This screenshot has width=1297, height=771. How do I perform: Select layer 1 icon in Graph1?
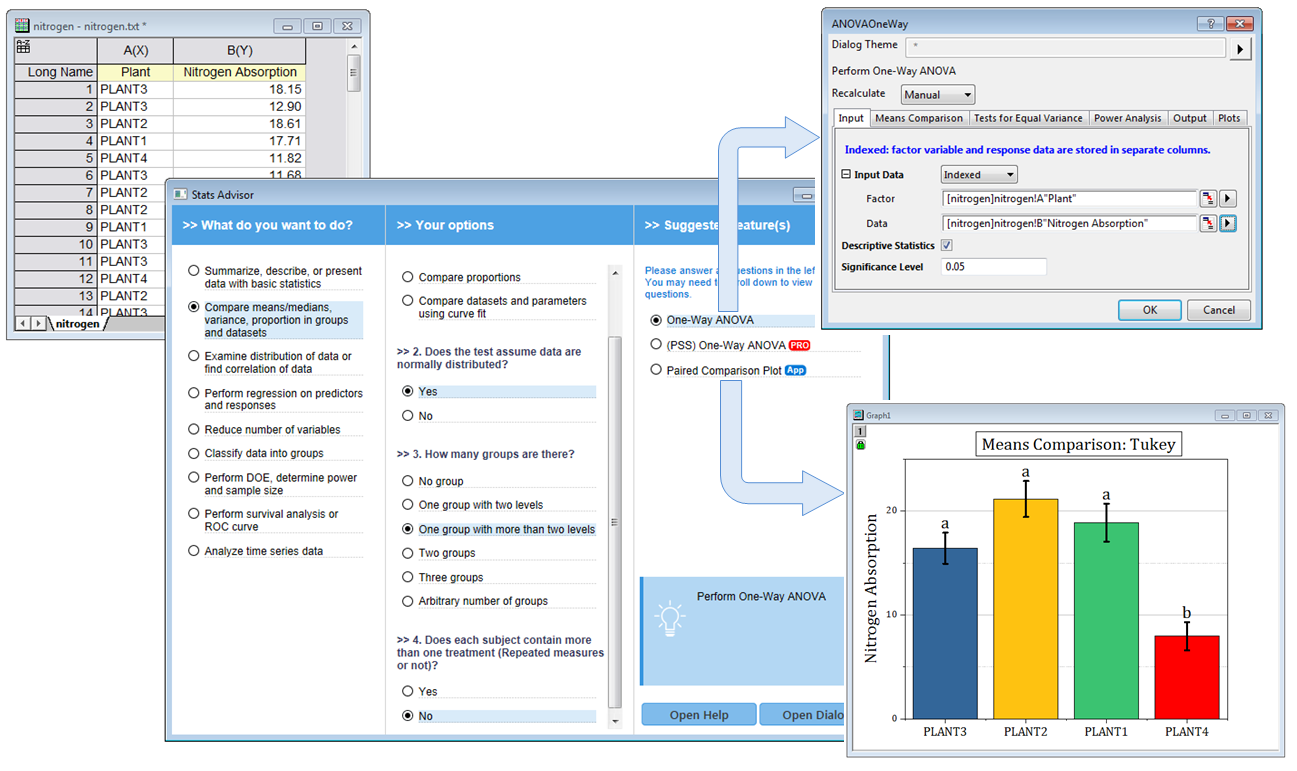coord(860,431)
